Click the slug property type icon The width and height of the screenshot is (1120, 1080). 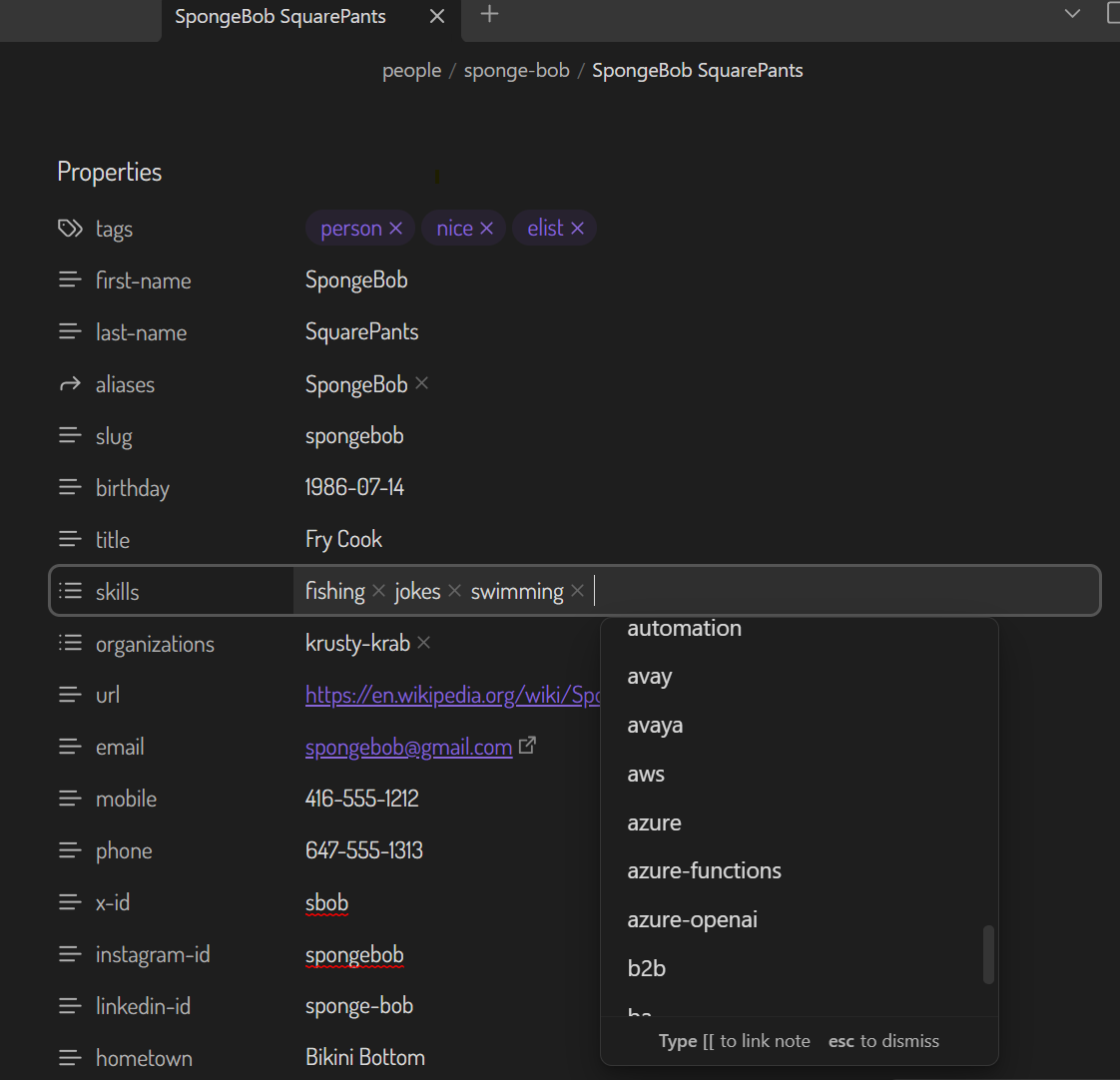click(70, 436)
